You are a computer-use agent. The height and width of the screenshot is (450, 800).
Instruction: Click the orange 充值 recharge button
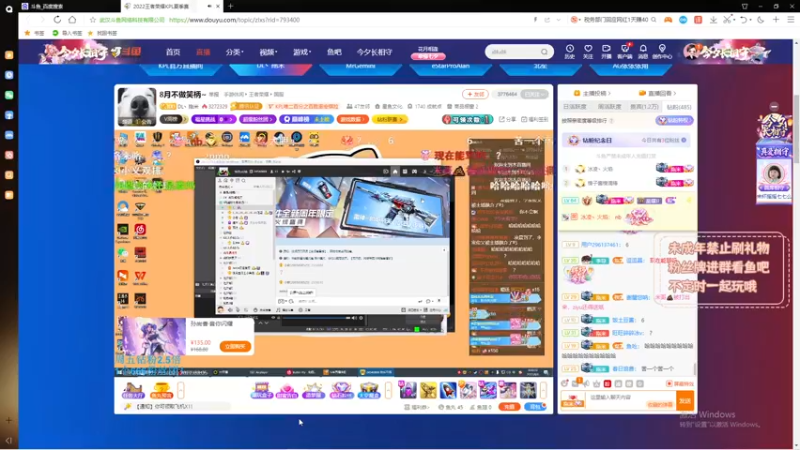(x=509, y=407)
